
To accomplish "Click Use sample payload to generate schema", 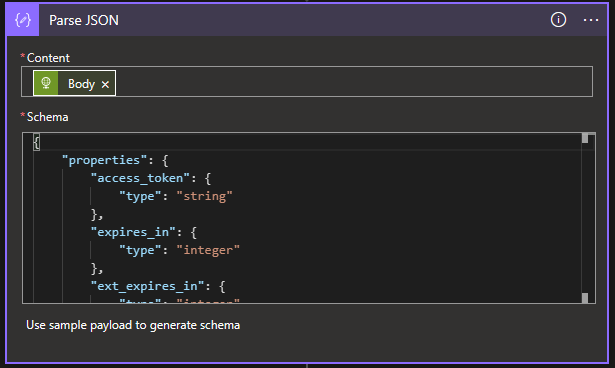I will coord(133,325).
